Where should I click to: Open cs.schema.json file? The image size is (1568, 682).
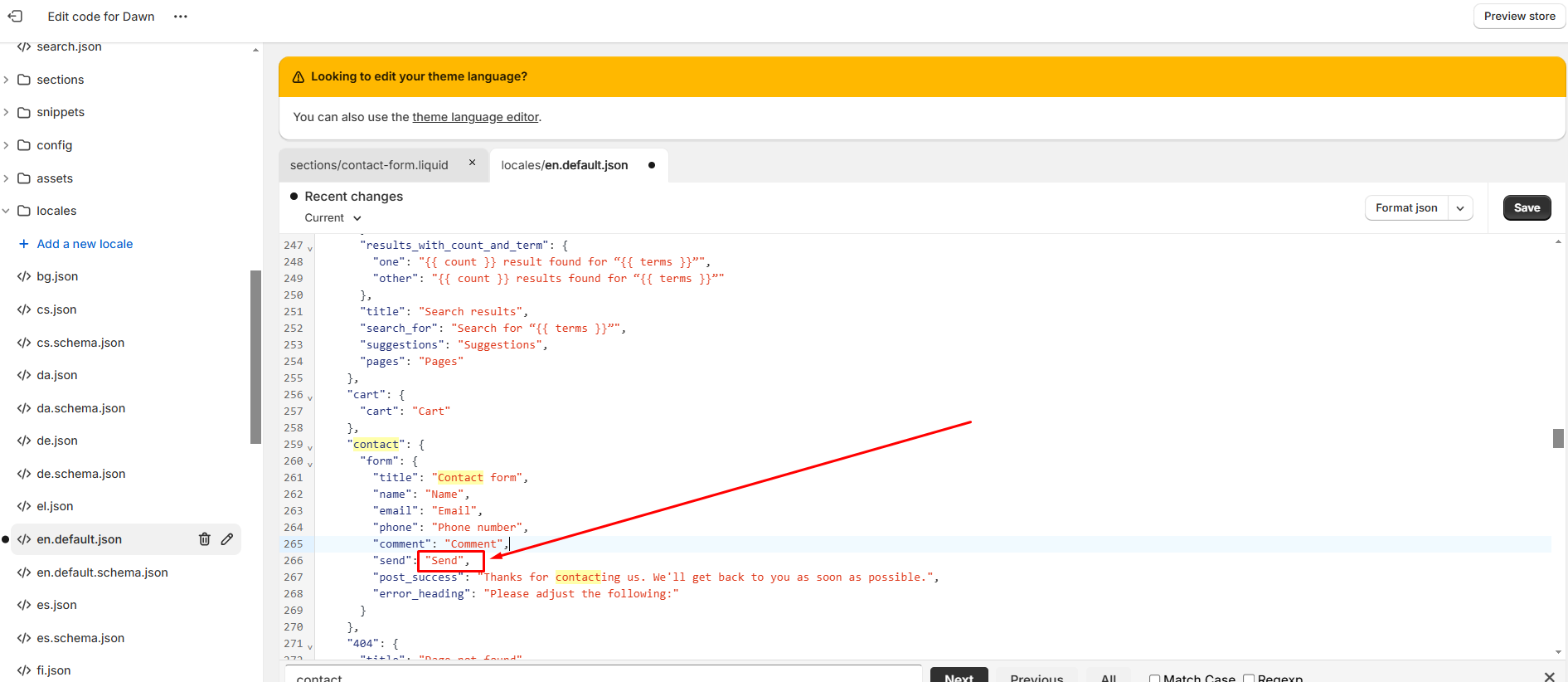point(80,343)
